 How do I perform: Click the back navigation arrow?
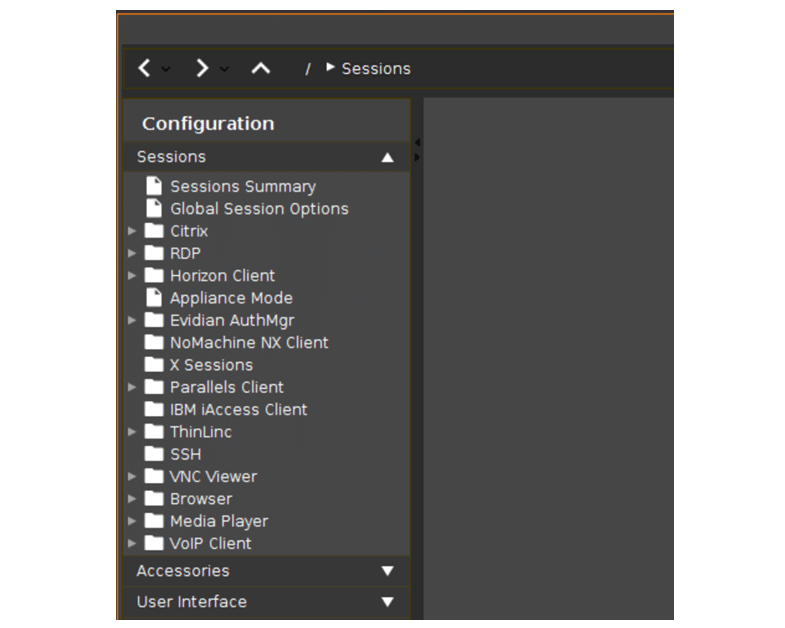145,68
